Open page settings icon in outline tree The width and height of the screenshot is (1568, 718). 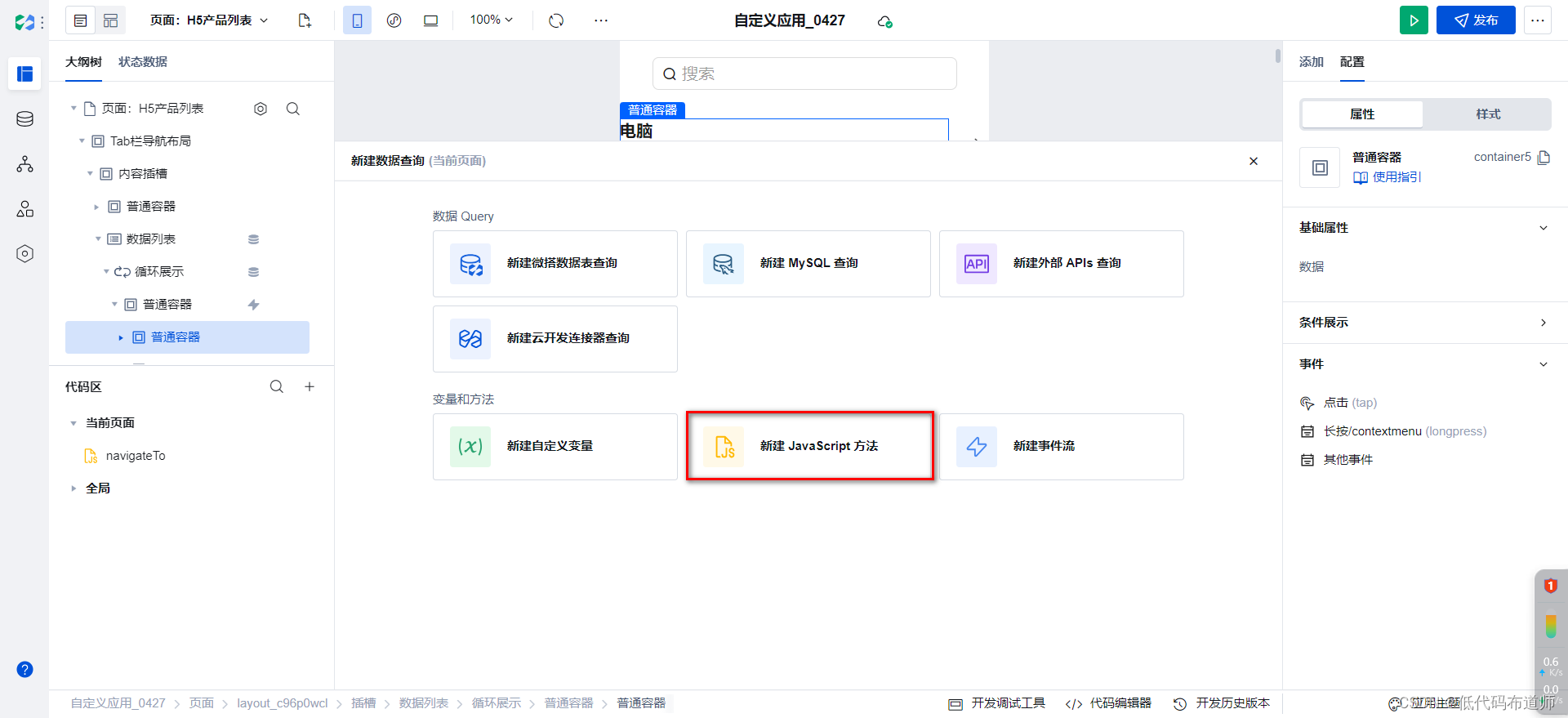(261, 109)
